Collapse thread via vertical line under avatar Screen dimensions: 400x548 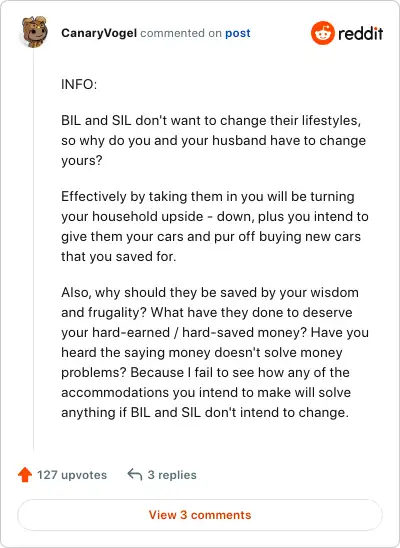[34, 250]
